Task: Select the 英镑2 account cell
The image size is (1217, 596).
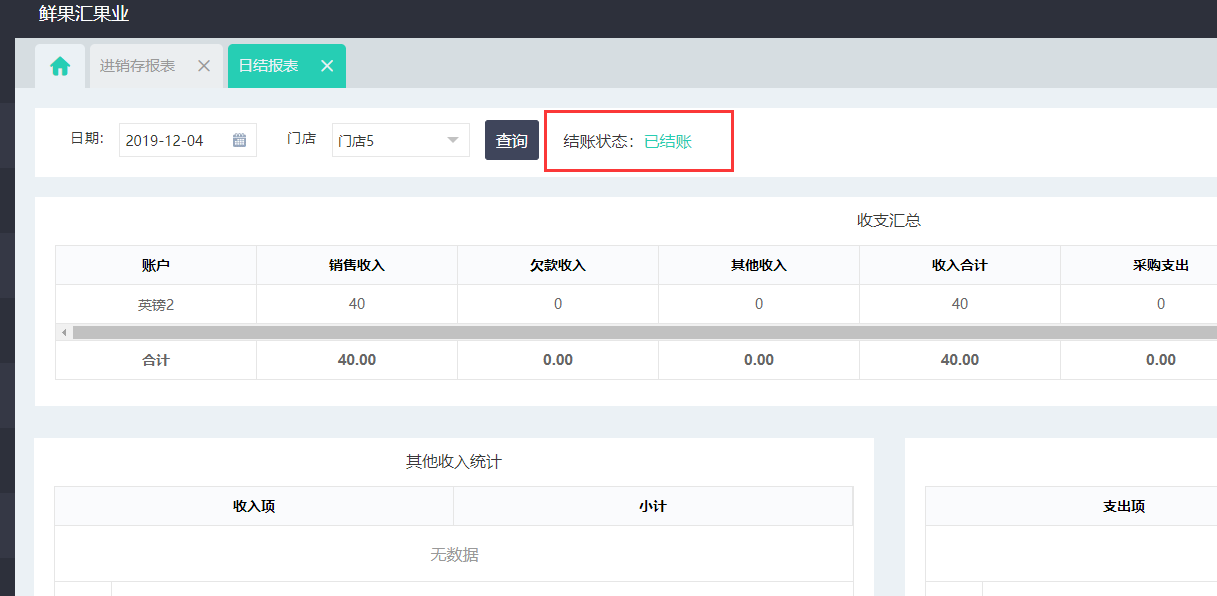Action: (x=156, y=304)
